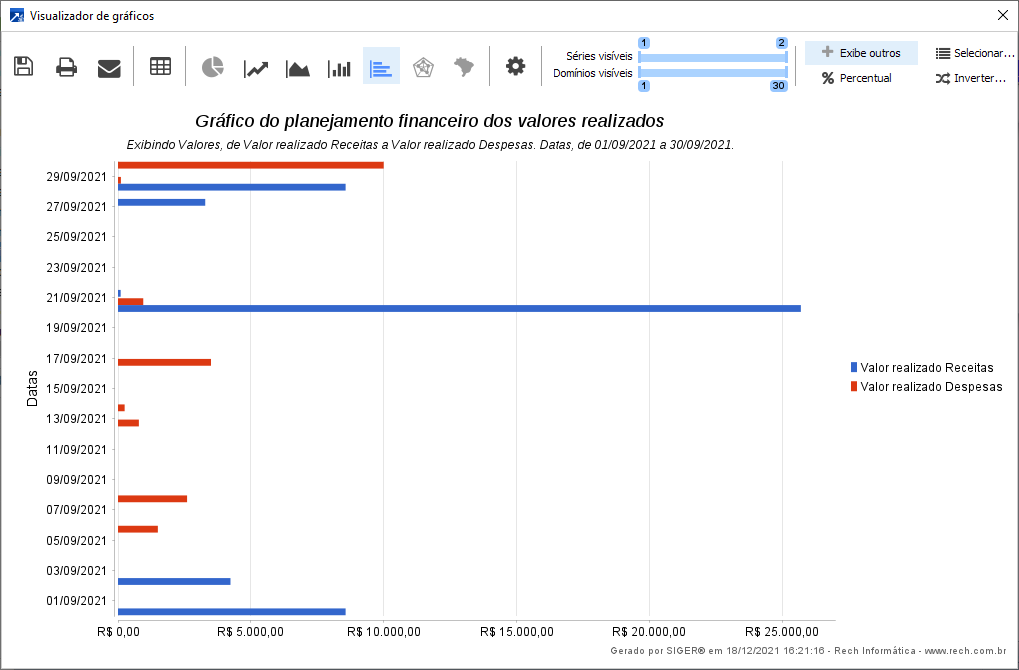This screenshot has width=1019, height=670.
Task: Click axis label 29/09/2021
Action: click(76, 177)
